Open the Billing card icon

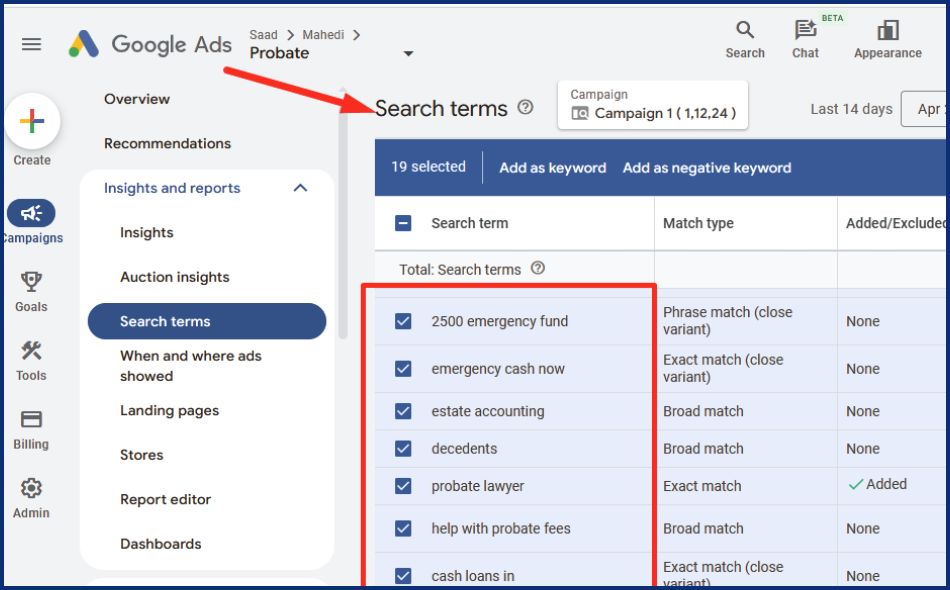[31, 419]
